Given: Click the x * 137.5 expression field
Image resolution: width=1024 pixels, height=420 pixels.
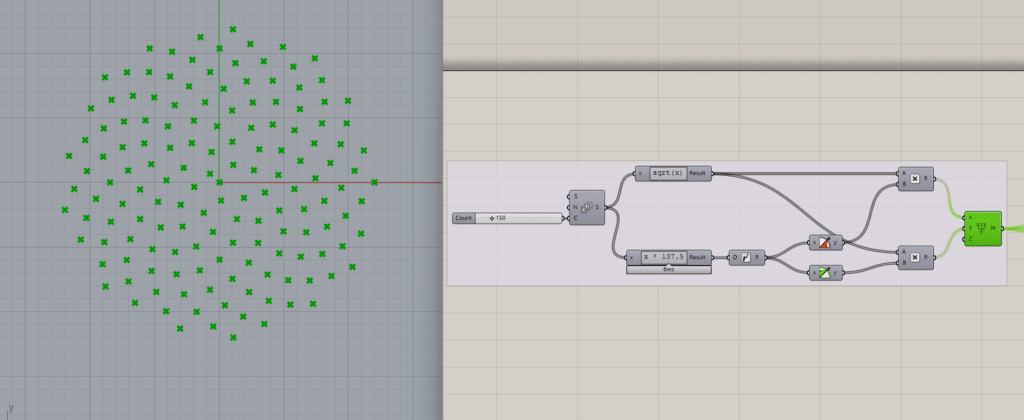Looking at the screenshot, I should 661,257.
